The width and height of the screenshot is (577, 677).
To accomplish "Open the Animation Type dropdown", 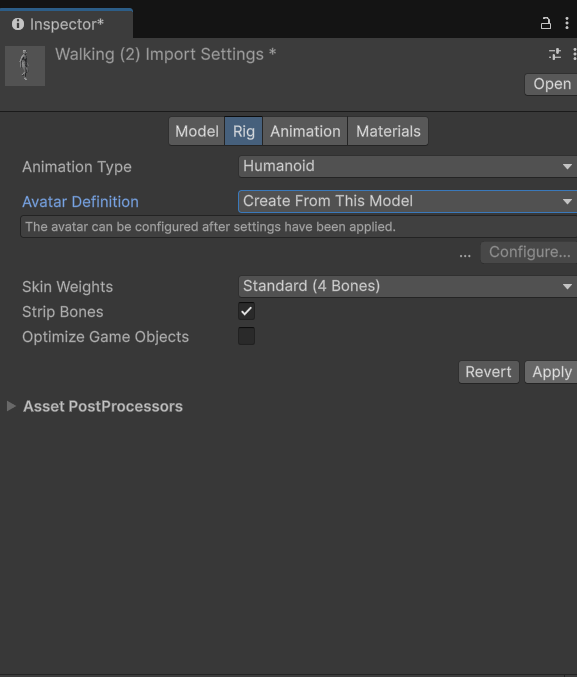I will (x=408, y=166).
